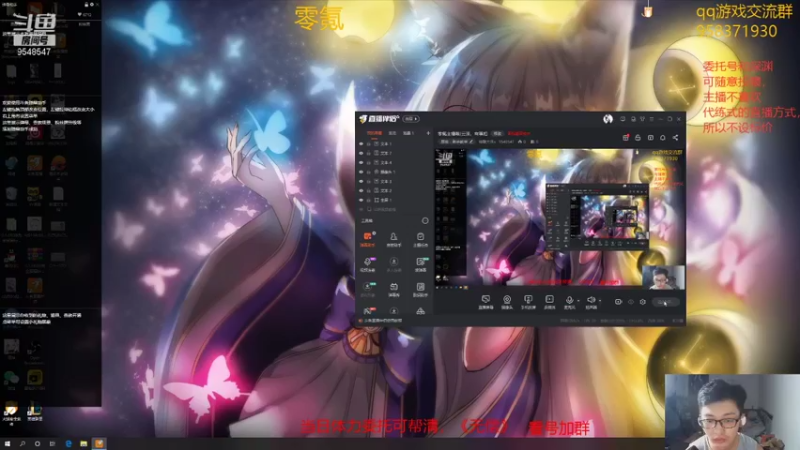Switch to the 场景 1 tab

coord(408,133)
